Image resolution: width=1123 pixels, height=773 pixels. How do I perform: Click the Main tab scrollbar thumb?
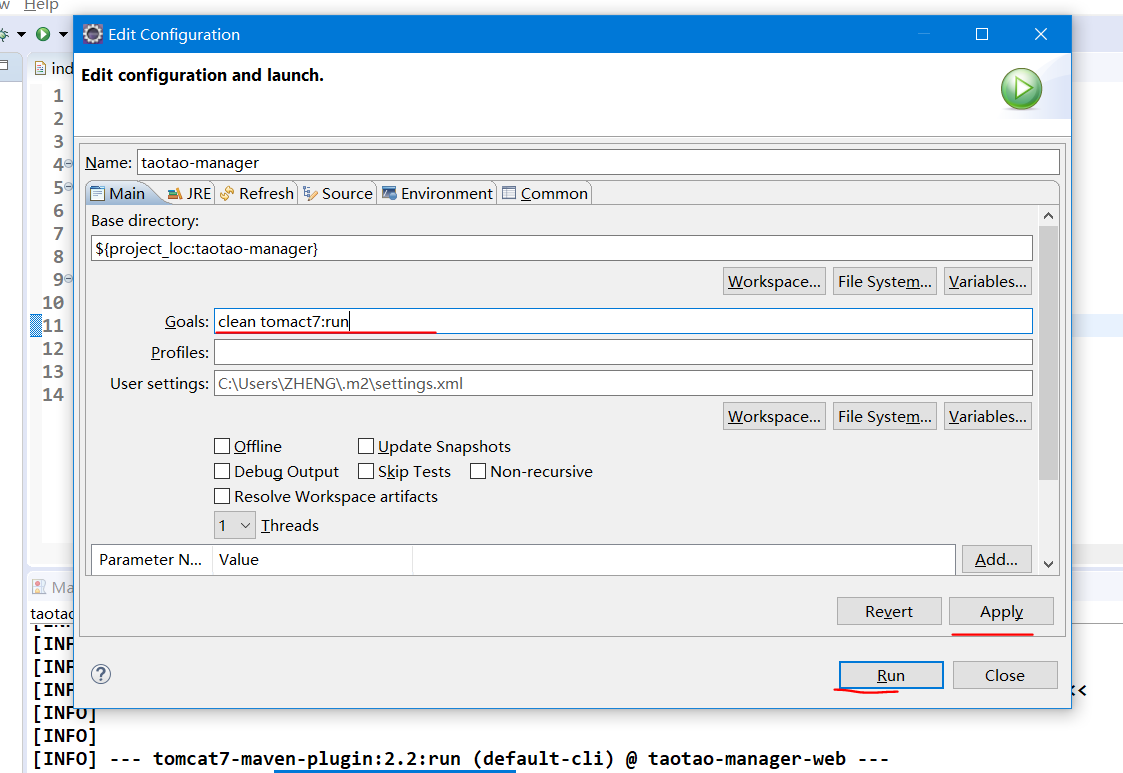[x=1049, y=352]
